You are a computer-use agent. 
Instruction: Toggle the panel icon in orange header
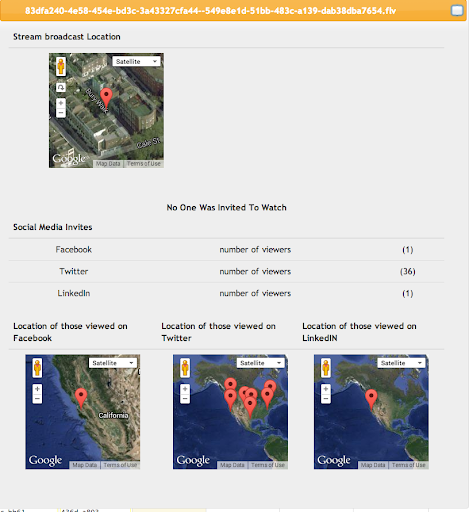(x=457, y=10)
